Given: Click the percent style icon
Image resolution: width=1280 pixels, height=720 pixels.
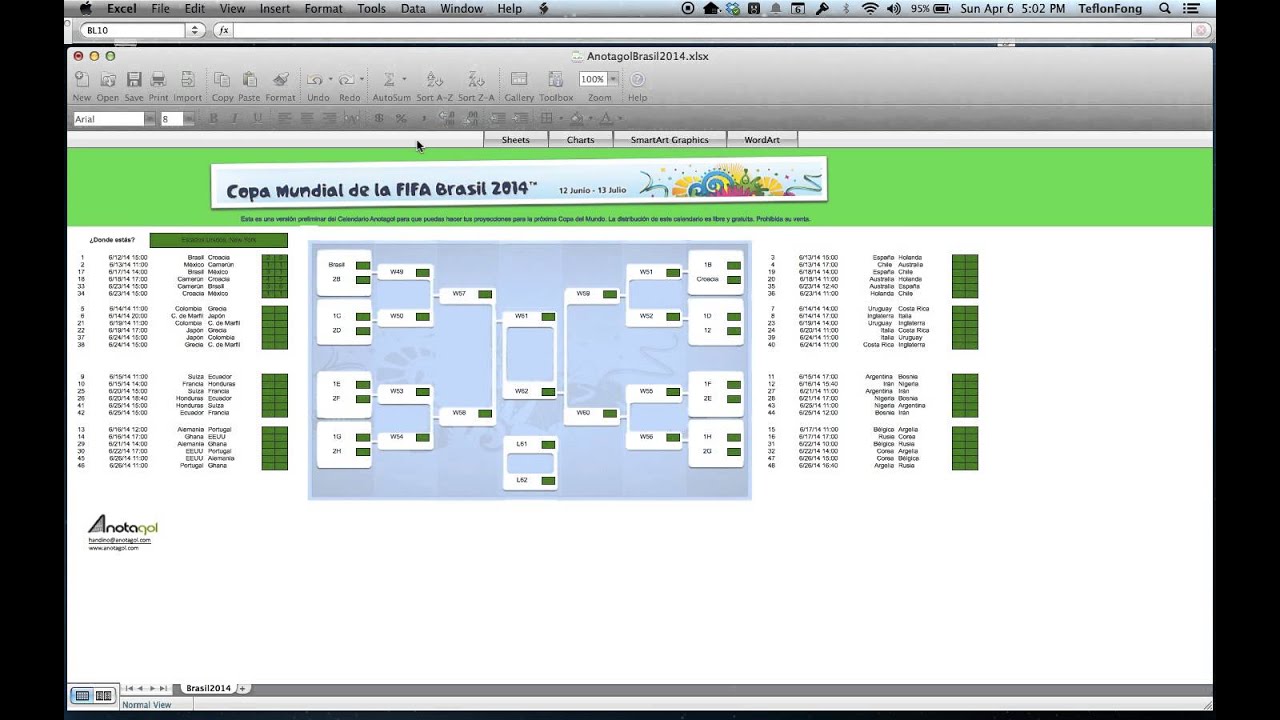Looking at the screenshot, I should tap(401, 118).
